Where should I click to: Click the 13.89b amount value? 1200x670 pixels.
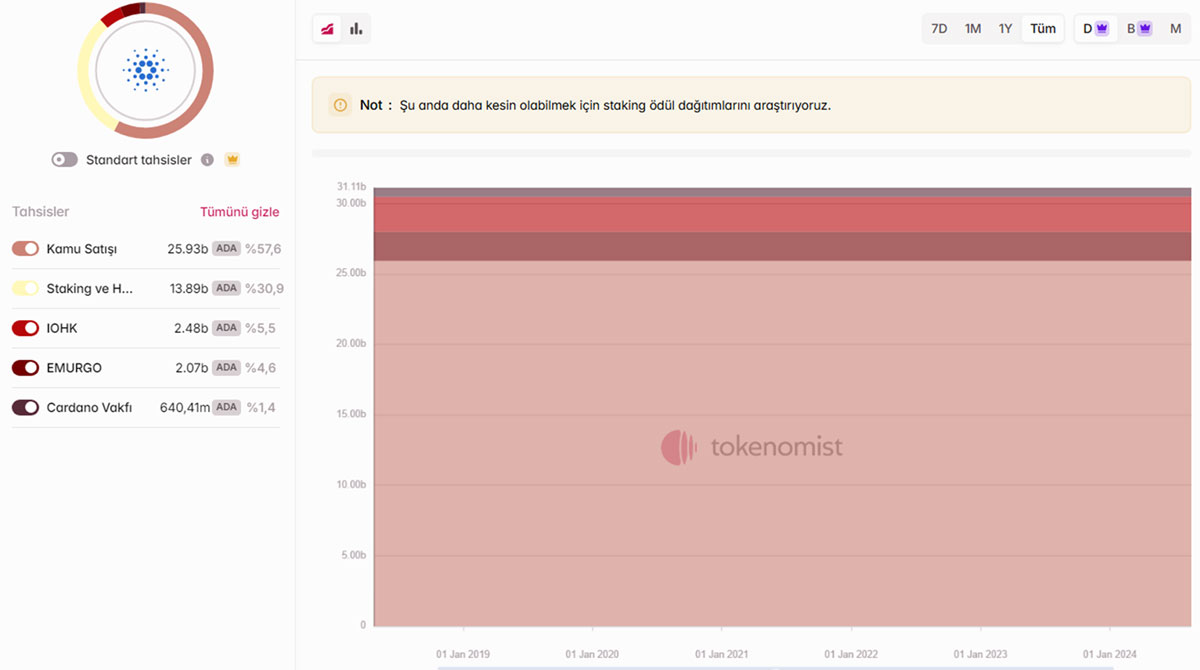[189, 288]
